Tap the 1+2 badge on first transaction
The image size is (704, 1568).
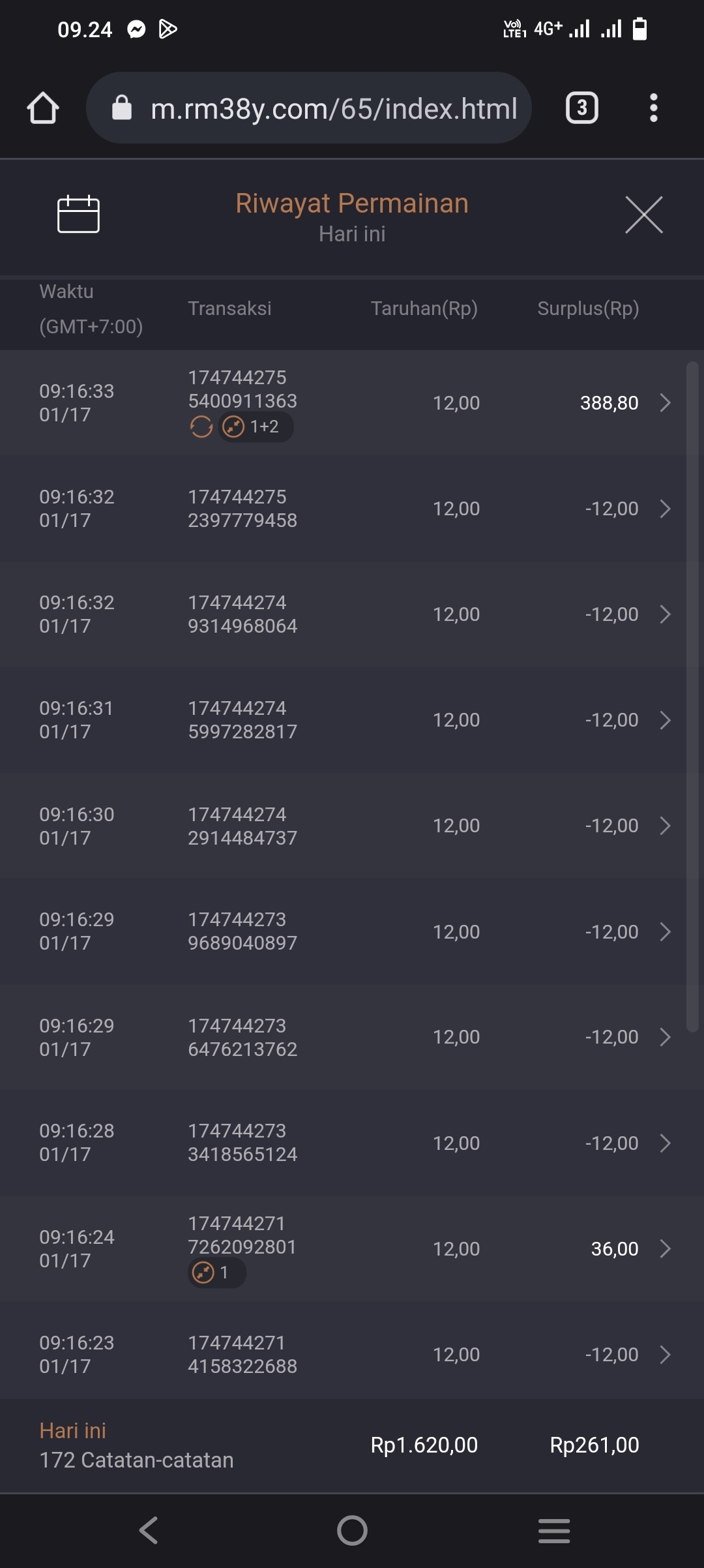(x=256, y=427)
